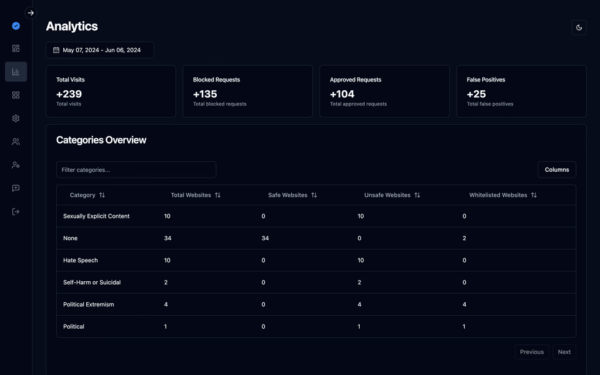This screenshot has width=600, height=375.
Task: Open the users group icon
Action: (x=16, y=142)
